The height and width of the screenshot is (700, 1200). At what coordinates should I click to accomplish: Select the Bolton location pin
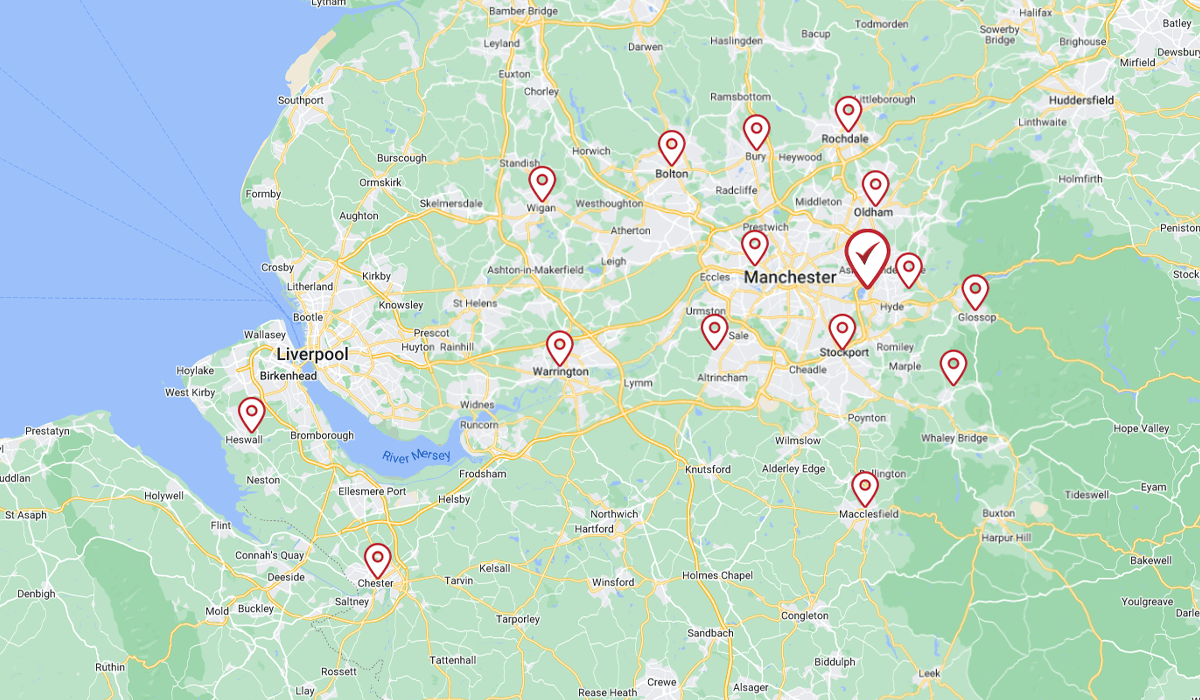[x=672, y=148]
